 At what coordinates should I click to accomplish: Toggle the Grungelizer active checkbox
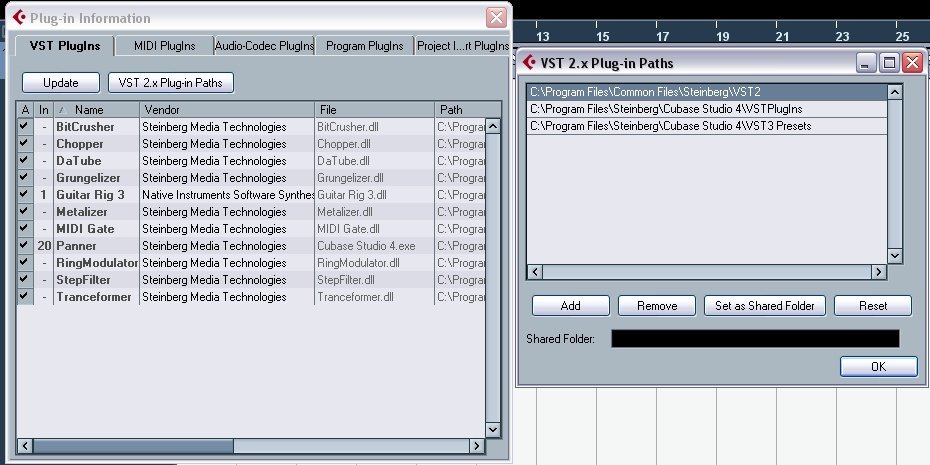click(24, 177)
